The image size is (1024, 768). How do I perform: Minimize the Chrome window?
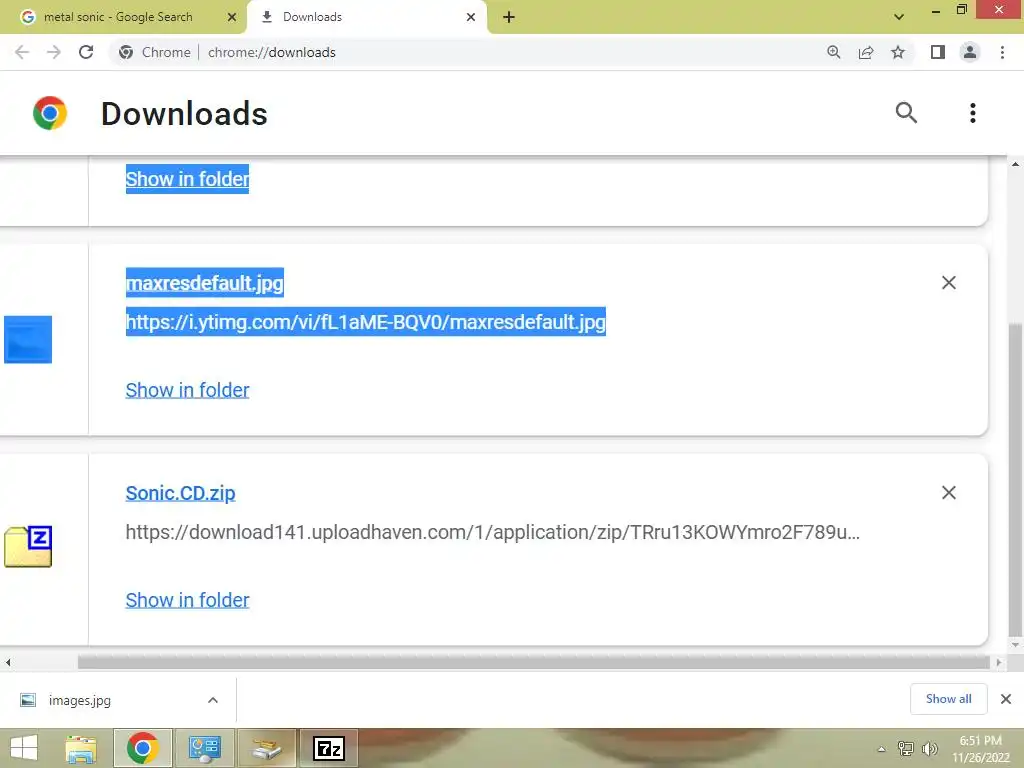pos(936,11)
